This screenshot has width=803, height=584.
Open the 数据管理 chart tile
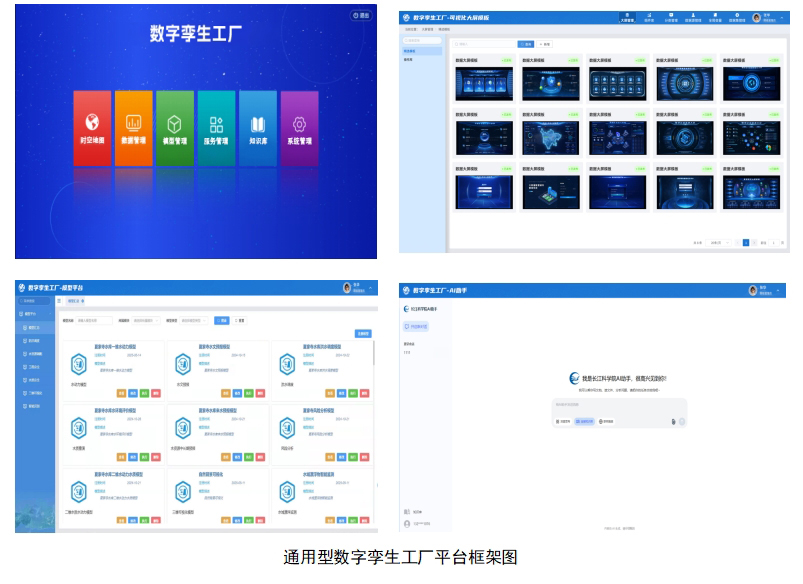[134, 128]
